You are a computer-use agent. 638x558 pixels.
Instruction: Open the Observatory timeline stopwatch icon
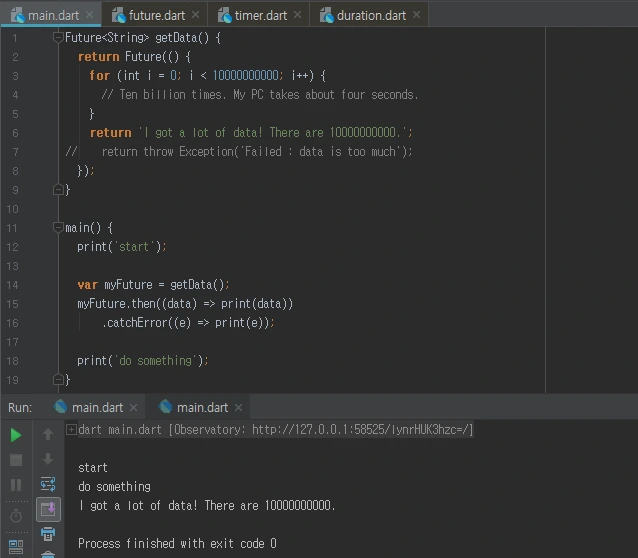coord(16,516)
